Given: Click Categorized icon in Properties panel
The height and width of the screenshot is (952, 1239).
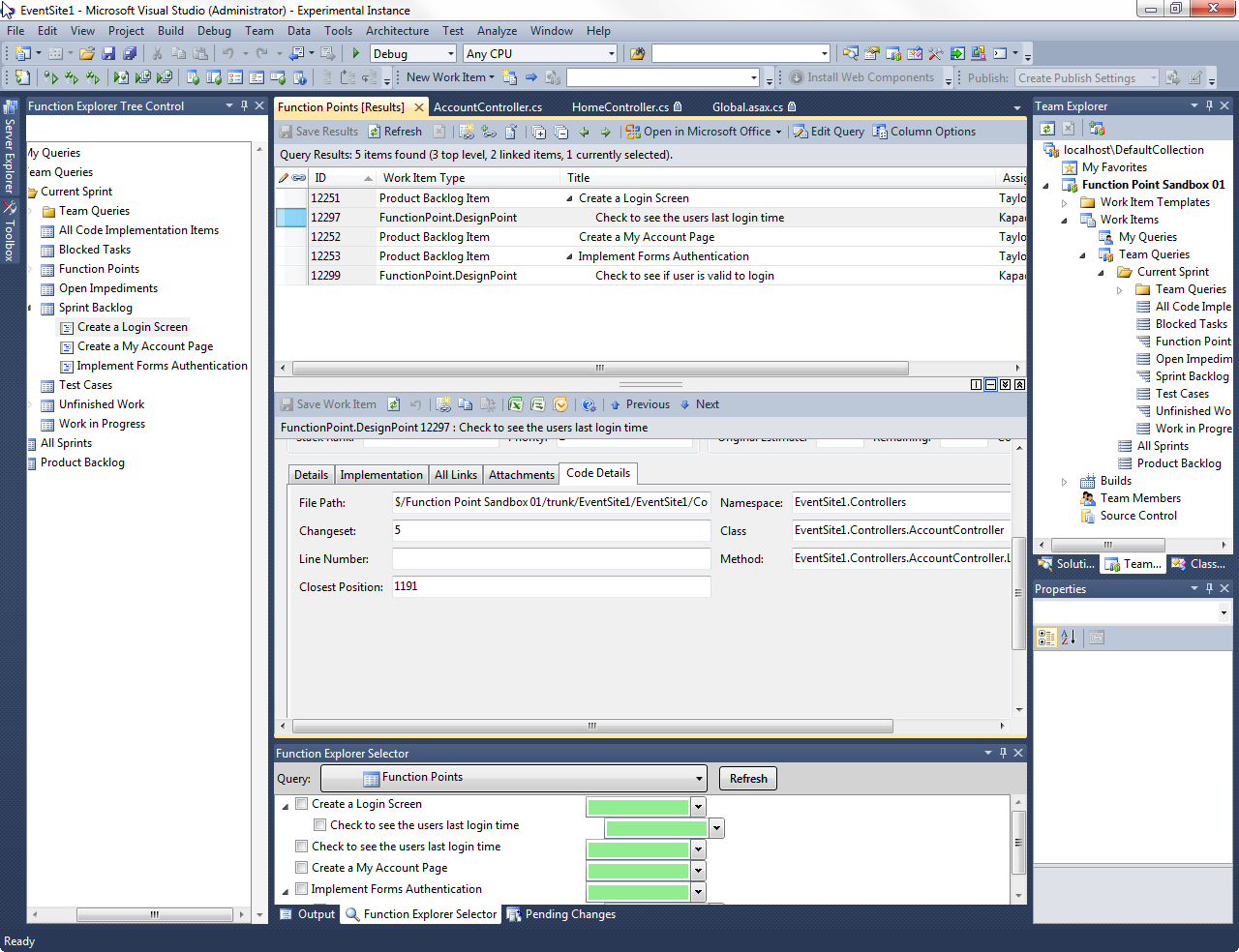Looking at the screenshot, I should 1046,638.
